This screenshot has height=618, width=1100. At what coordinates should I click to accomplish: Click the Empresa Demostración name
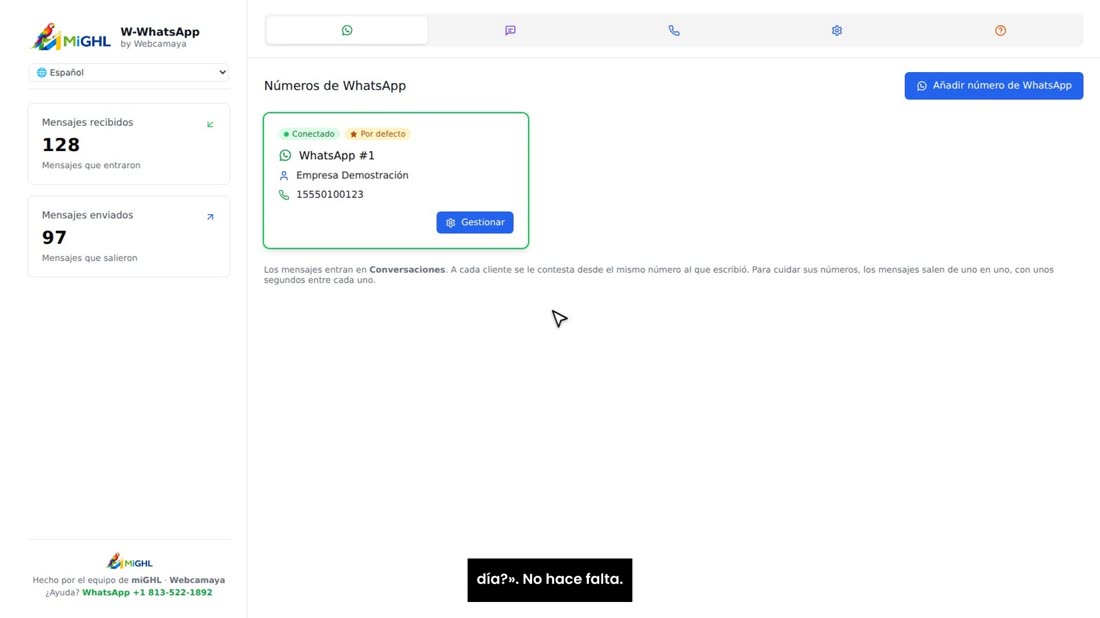pos(352,175)
